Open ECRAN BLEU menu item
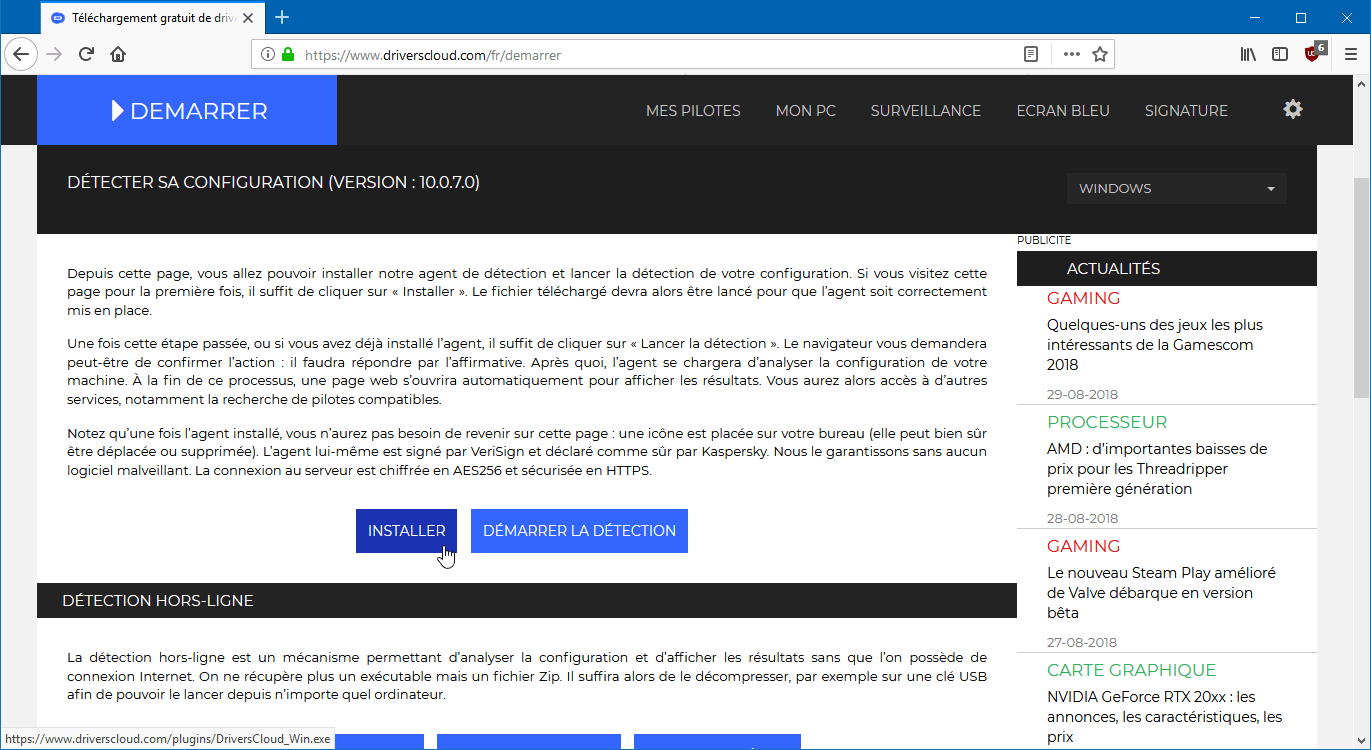Viewport: 1371px width, 750px height. 1063,111
